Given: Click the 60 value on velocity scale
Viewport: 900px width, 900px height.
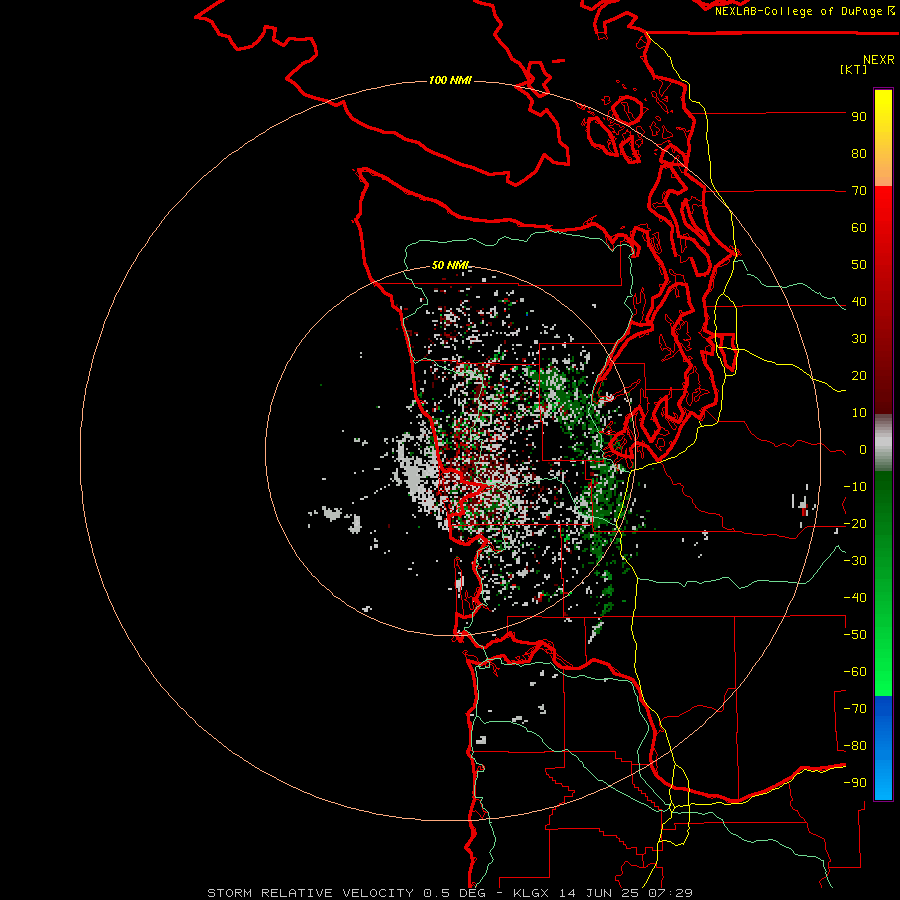Looking at the screenshot, I should [859, 228].
